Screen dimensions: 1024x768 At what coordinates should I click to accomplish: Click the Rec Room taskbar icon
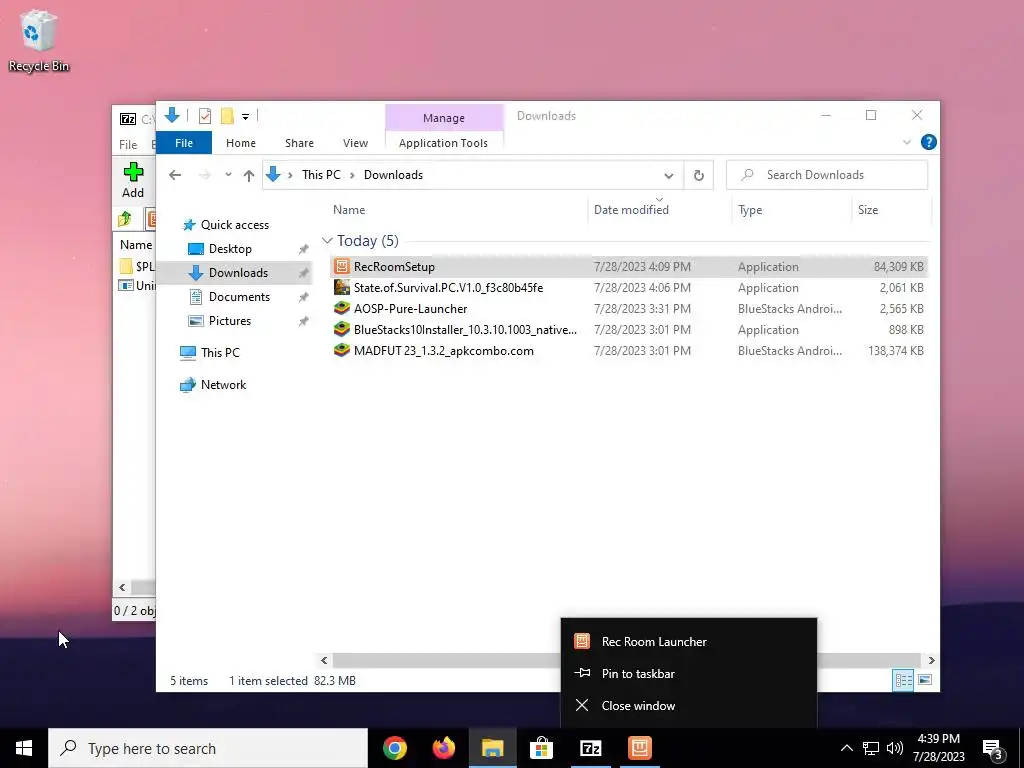639,748
